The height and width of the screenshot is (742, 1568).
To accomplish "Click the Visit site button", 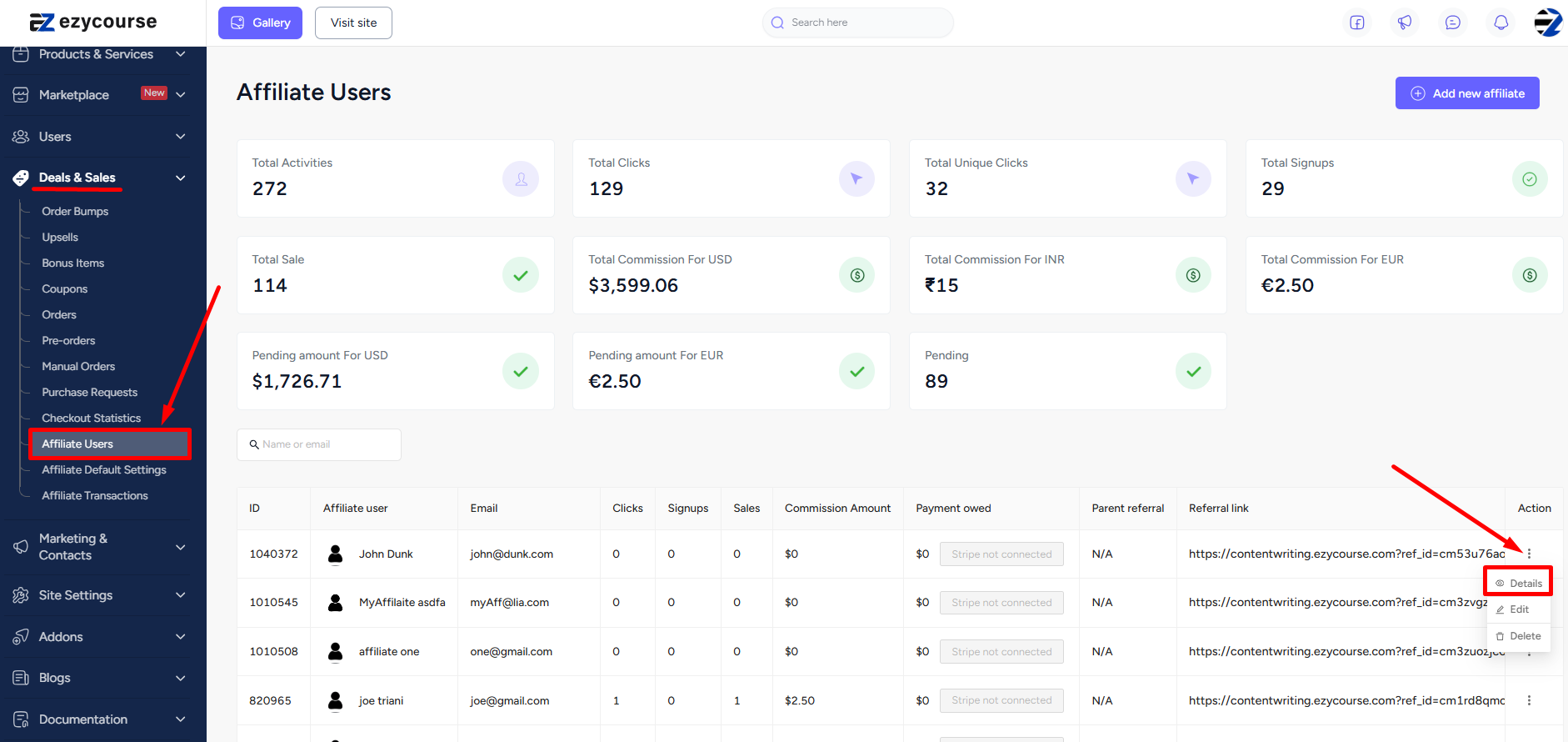I will [x=353, y=23].
